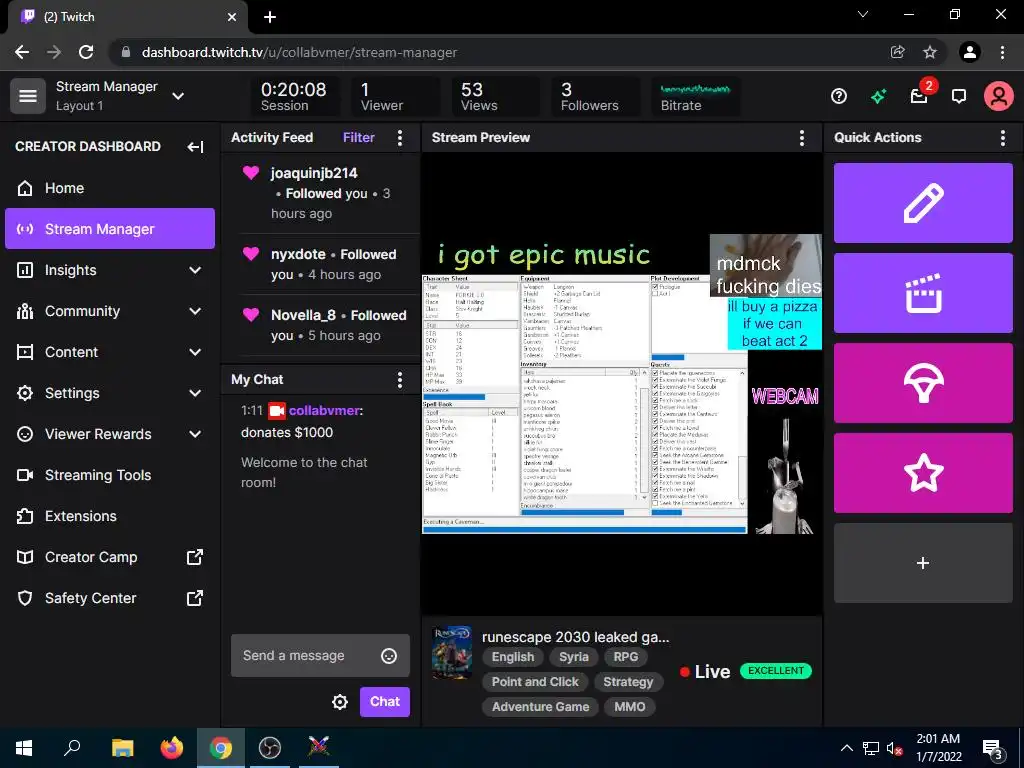This screenshot has height=768, width=1024.
Task: Click Filter in the Activity Feed
Action: [x=359, y=137]
